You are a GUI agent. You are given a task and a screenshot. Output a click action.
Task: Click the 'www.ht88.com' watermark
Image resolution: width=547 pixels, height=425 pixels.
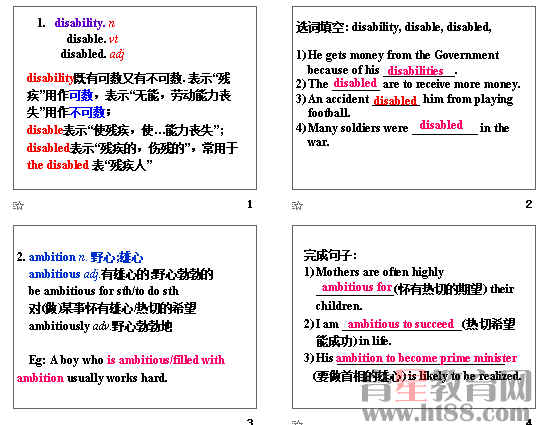(x=447, y=414)
